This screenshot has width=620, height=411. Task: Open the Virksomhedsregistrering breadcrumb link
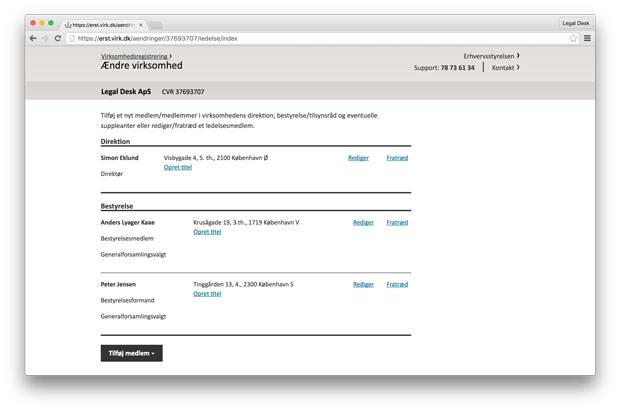(x=134, y=56)
